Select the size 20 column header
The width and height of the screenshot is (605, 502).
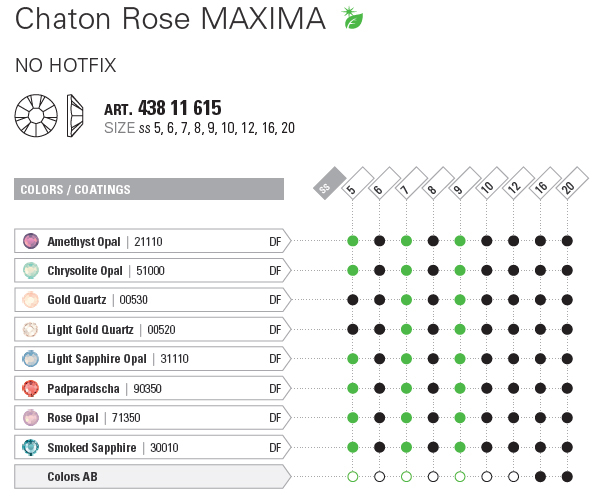[567, 184]
